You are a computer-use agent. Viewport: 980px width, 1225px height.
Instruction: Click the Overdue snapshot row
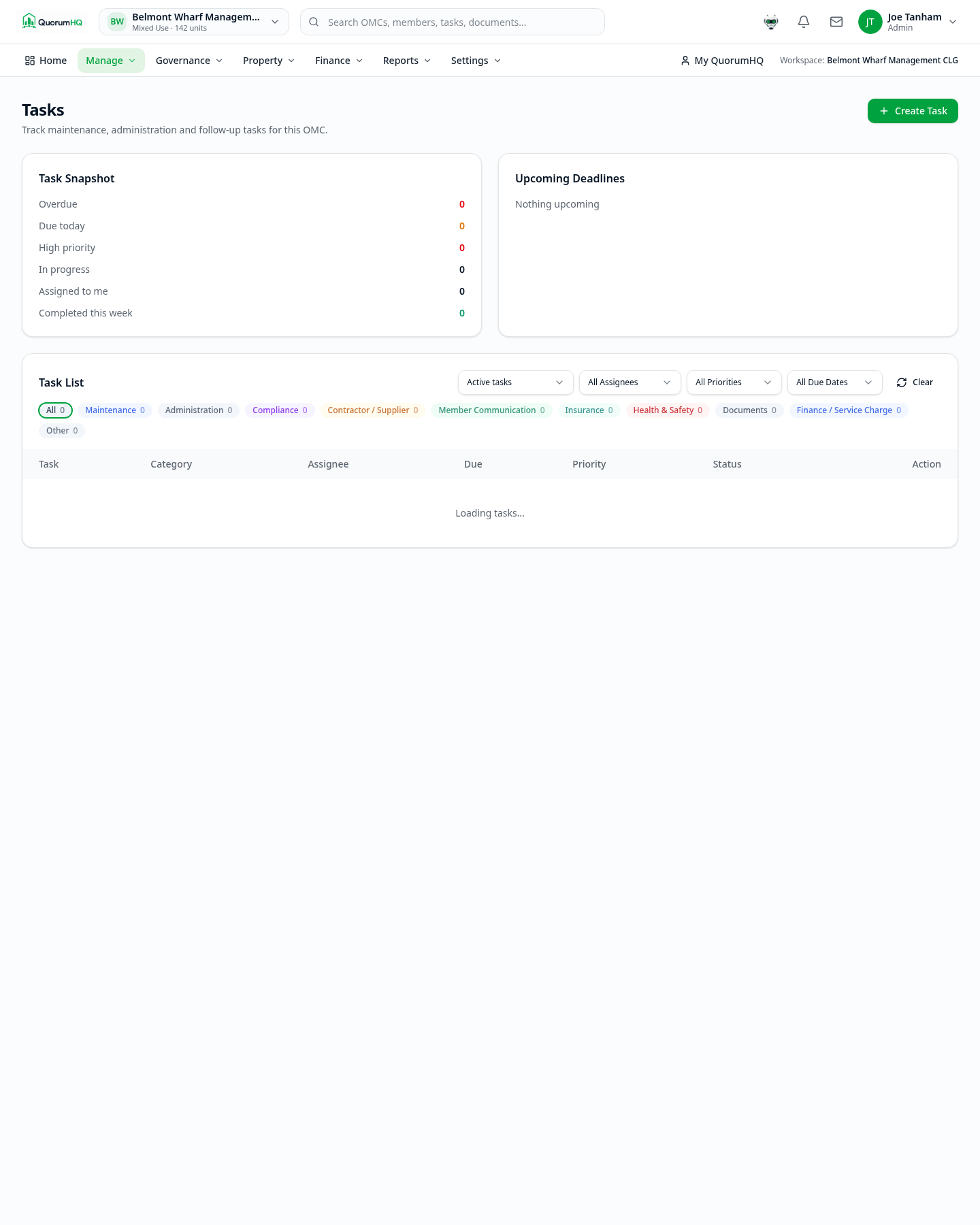[252, 204]
